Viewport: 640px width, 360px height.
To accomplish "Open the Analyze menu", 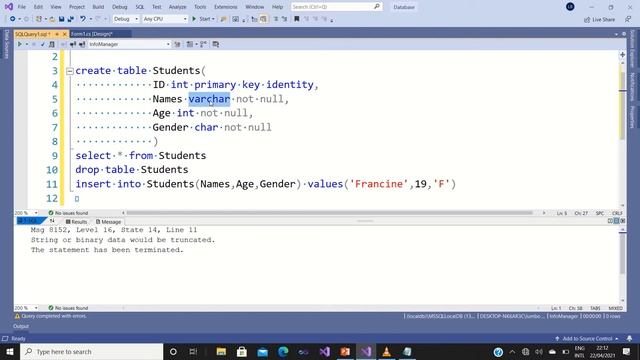I will (x=178, y=7).
